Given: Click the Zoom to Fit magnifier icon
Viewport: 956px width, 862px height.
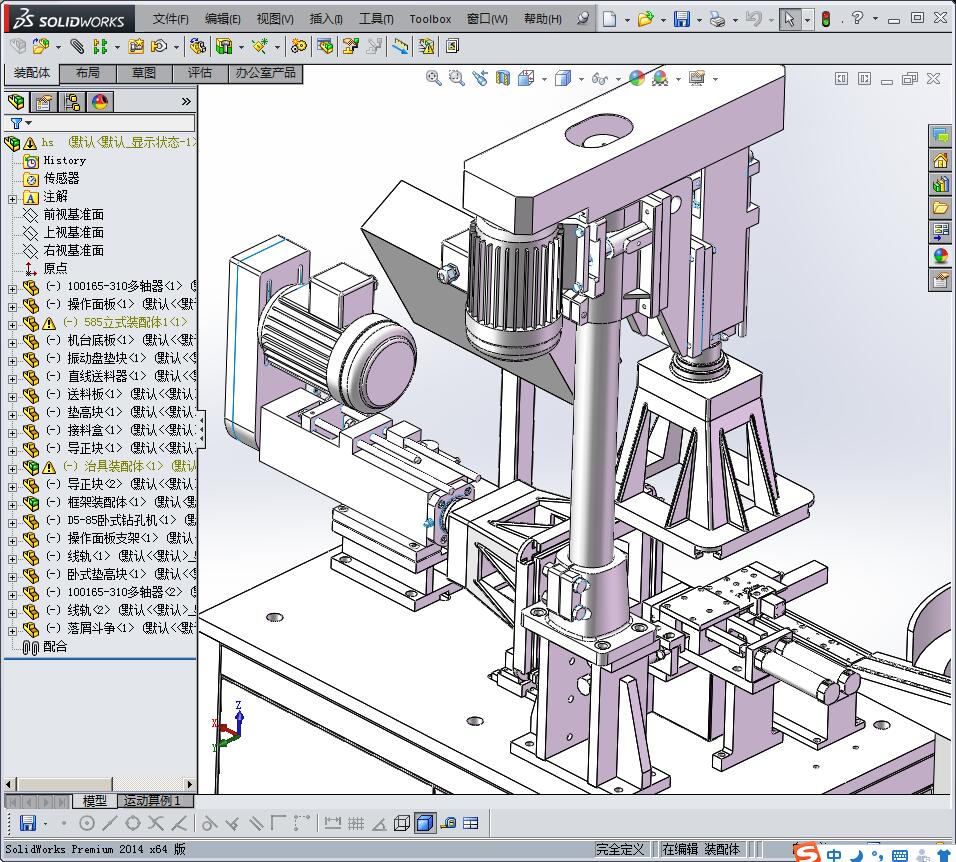Looking at the screenshot, I should 434,78.
